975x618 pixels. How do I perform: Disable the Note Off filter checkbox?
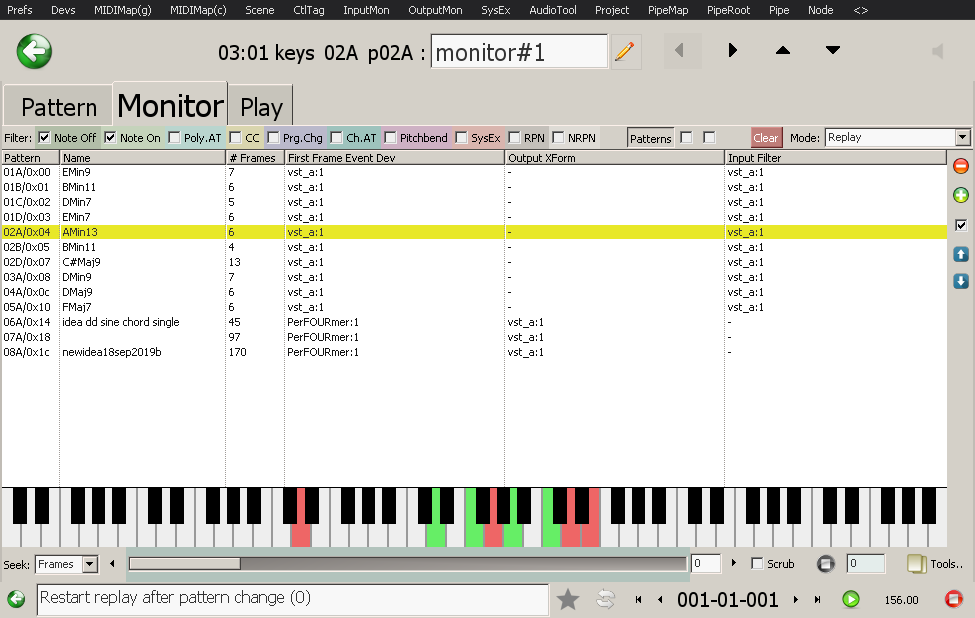(x=44, y=138)
